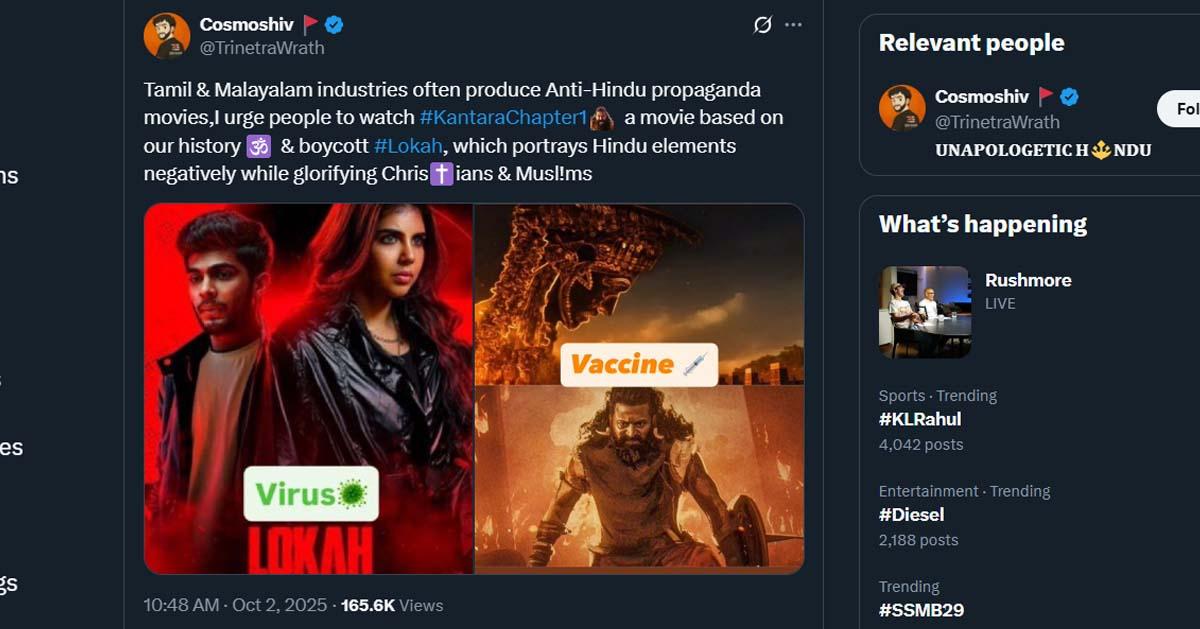
Task: Open the #Lokah hashtag link
Action: (407, 146)
